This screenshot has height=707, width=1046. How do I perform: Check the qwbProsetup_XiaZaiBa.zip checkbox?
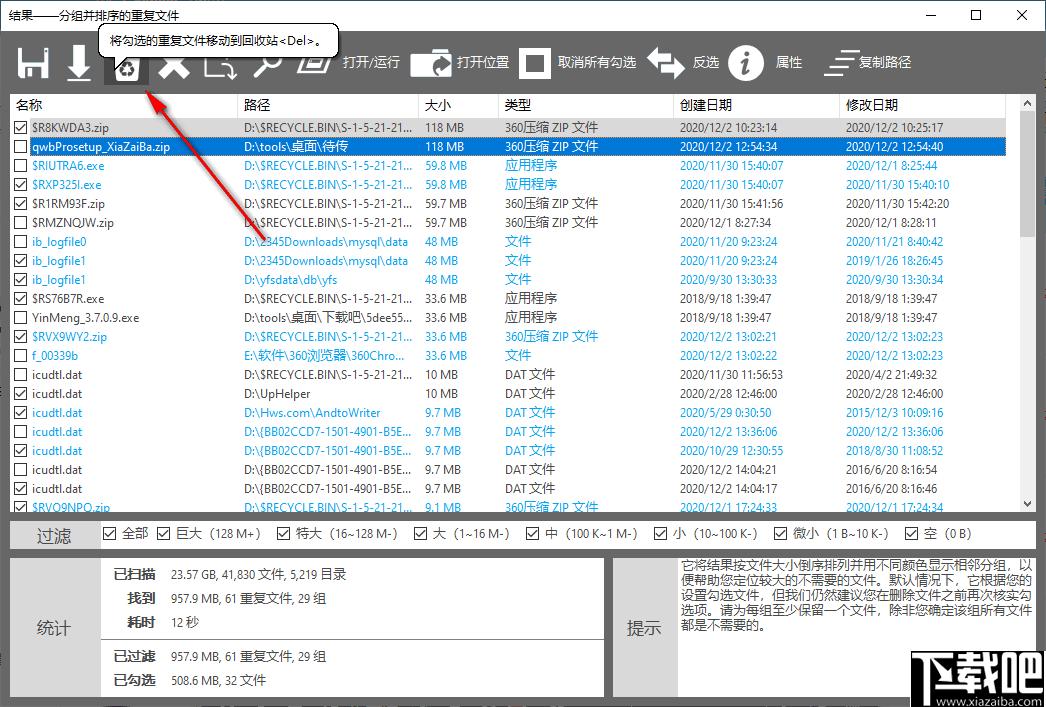pos(21,147)
